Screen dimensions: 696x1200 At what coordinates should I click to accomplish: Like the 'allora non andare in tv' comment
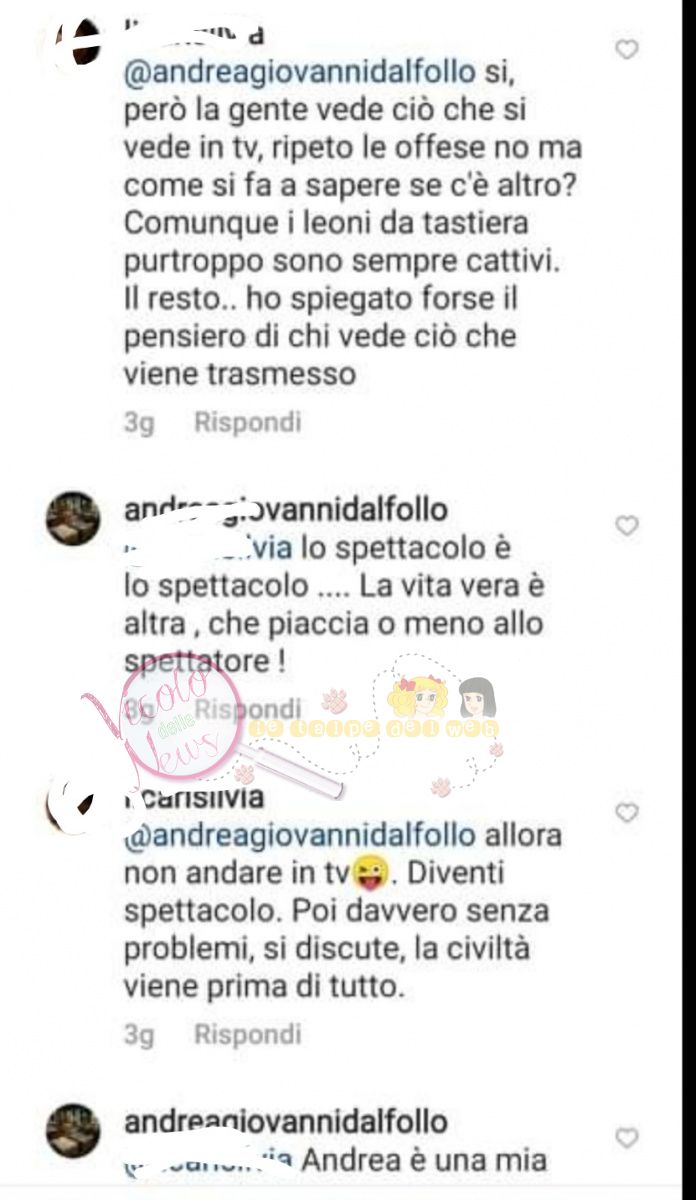626,813
